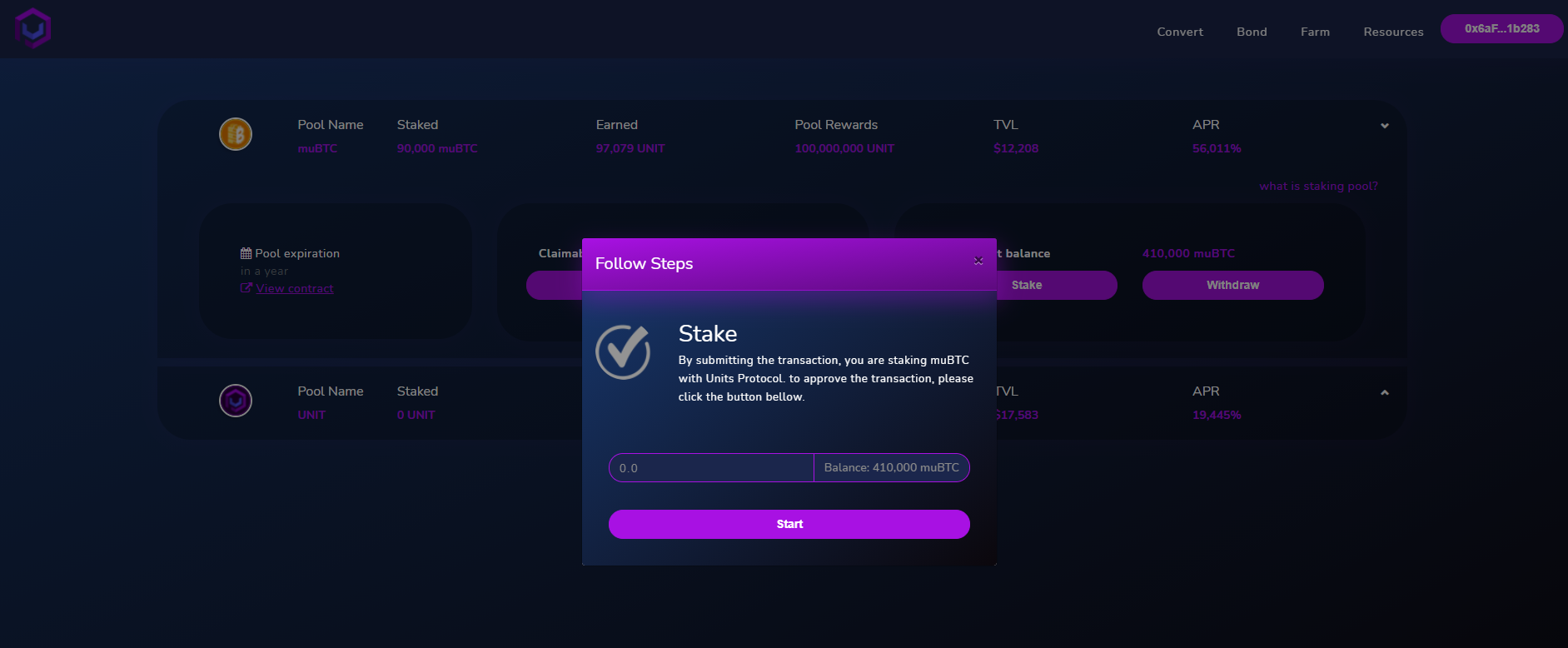Screen dimensions: 1568x648
Task: Go to the Farm page
Action: (x=1315, y=32)
